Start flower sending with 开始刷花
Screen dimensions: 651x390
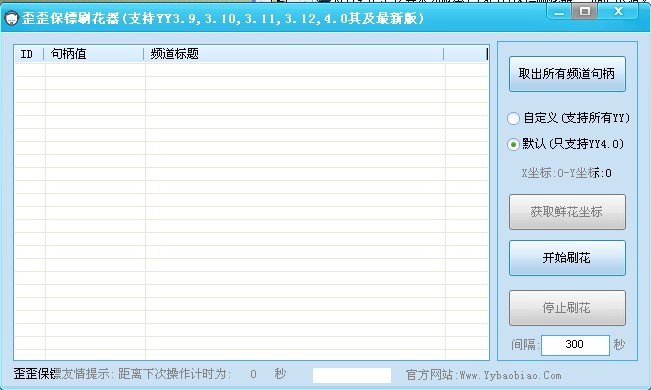[567, 258]
